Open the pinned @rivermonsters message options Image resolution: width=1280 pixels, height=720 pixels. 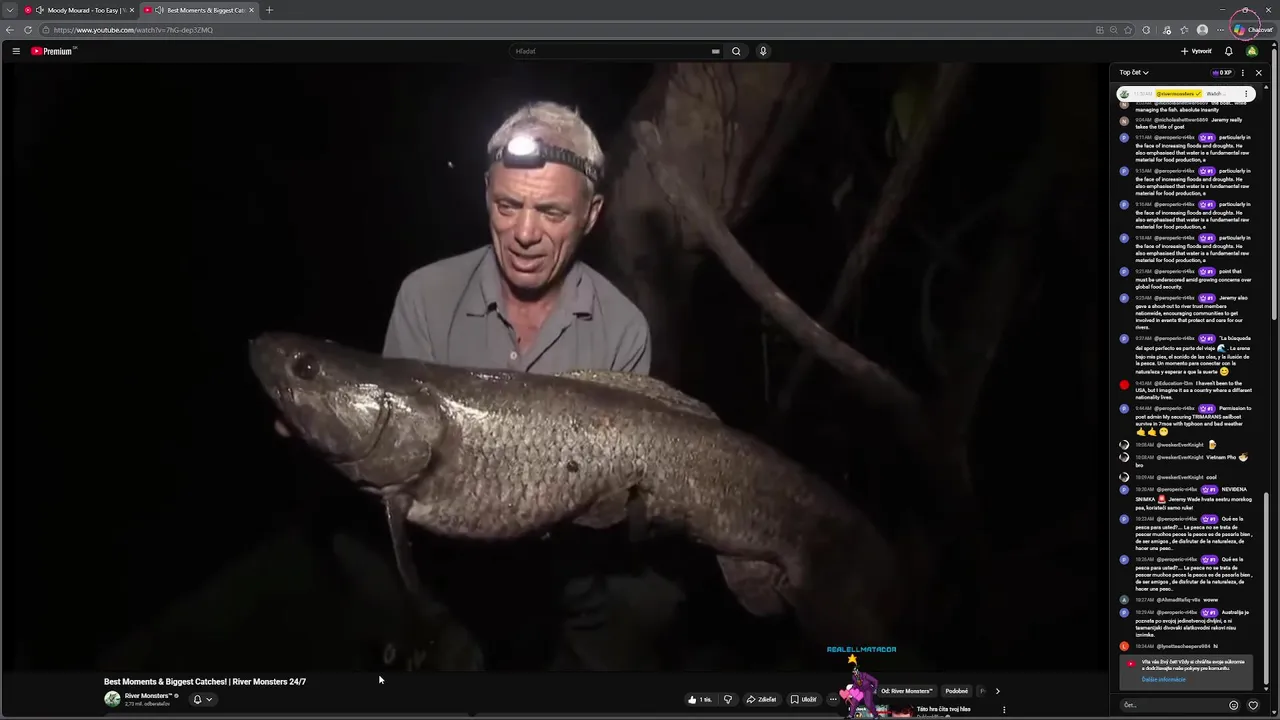point(1246,94)
